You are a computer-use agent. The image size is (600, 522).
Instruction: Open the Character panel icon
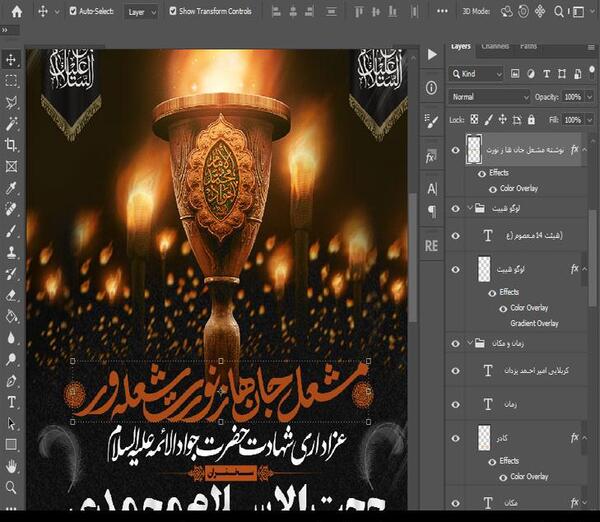(432, 189)
